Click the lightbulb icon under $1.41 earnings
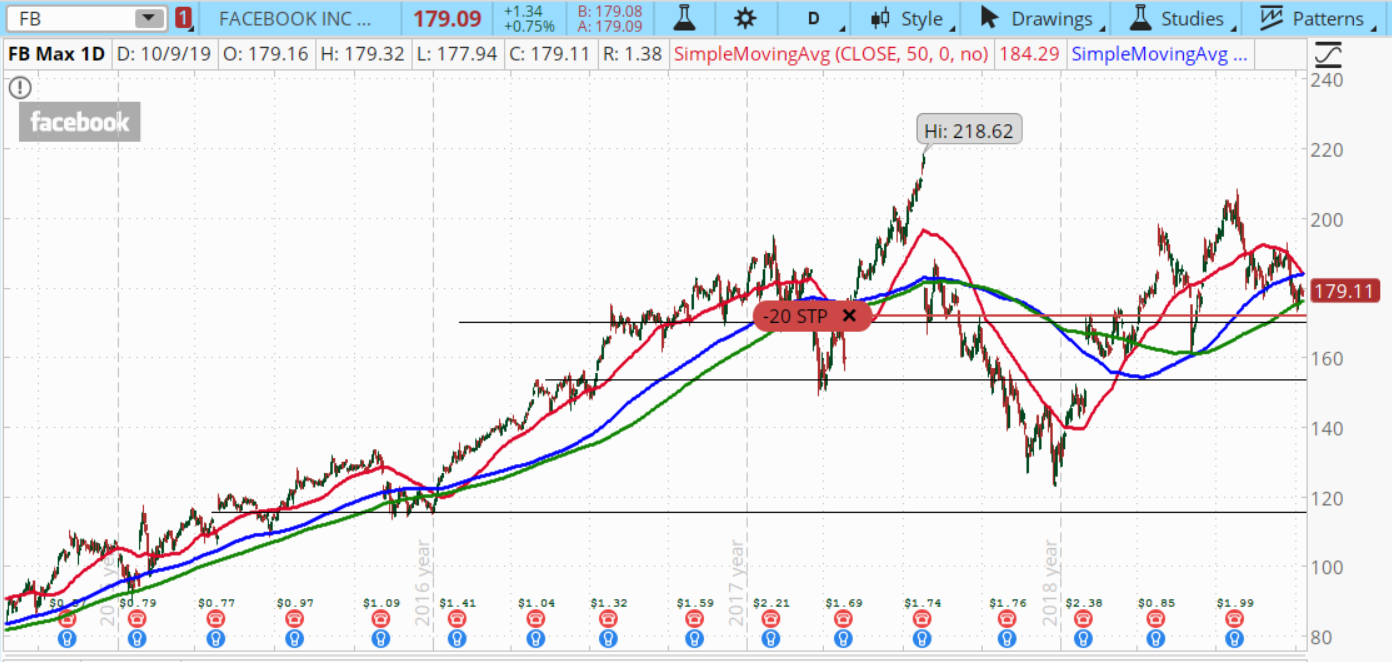 click(458, 638)
